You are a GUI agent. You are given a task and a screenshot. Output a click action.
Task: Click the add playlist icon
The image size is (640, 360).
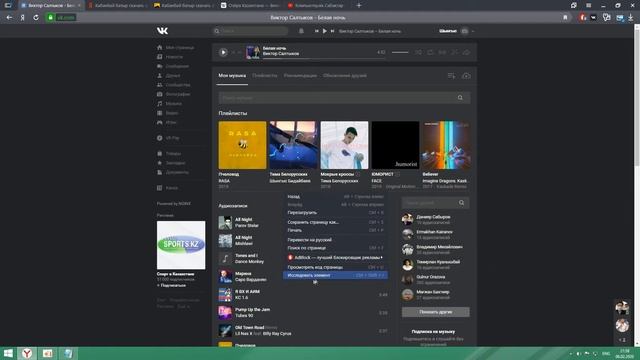click(x=451, y=76)
